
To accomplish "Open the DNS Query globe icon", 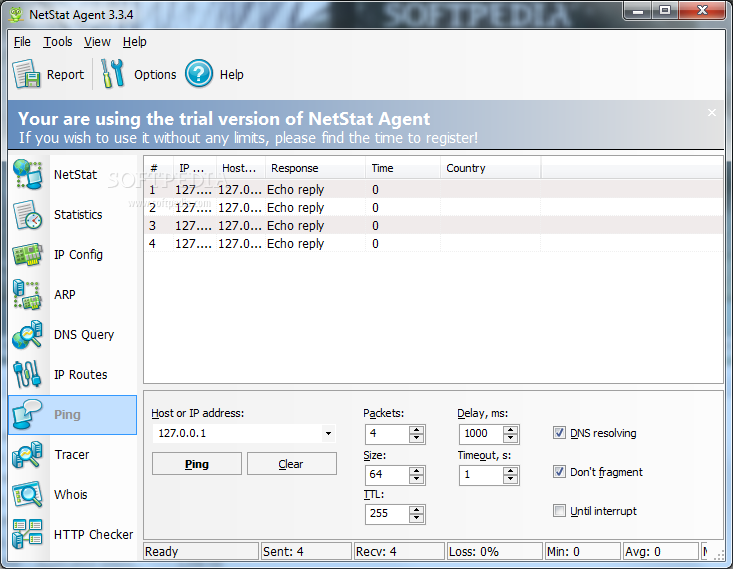I will [28, 335].
